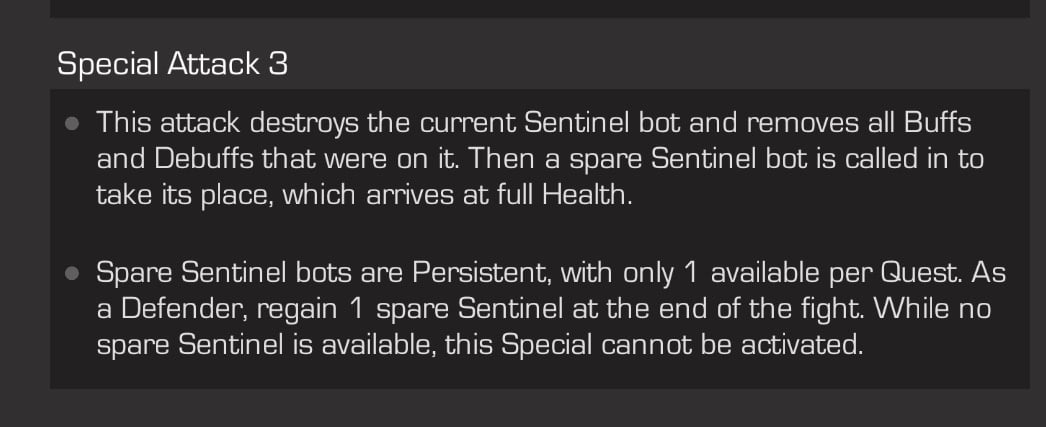
Task: Click the number 3 in the heading
Action: point(279,65)
